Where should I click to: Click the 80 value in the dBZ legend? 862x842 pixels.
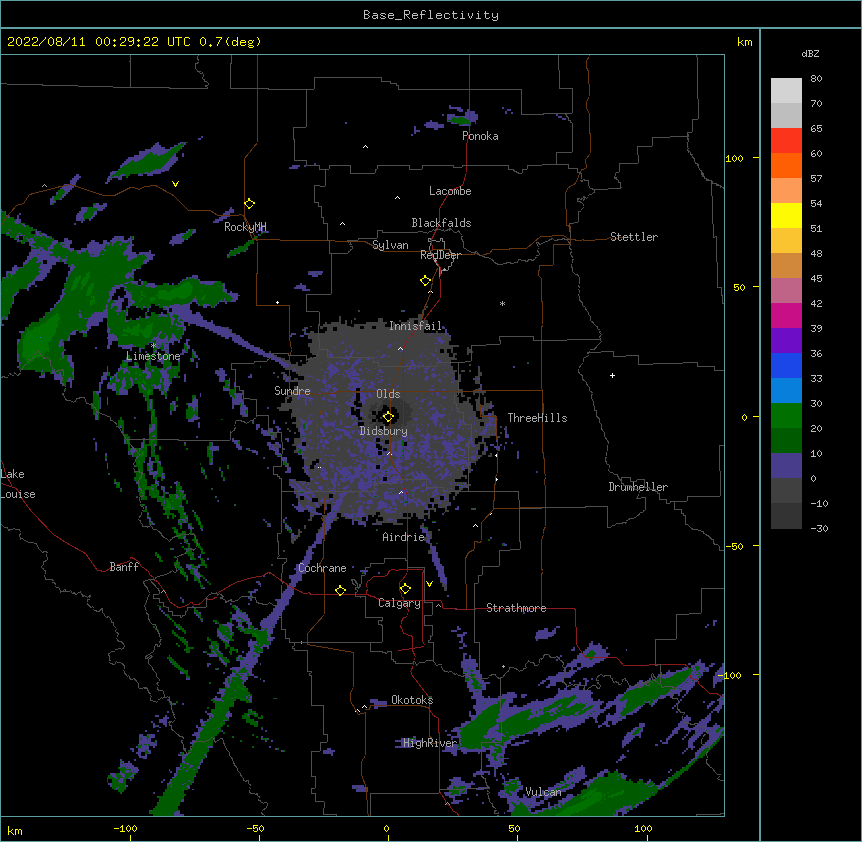pyautogui.click(x=816, y=79)
